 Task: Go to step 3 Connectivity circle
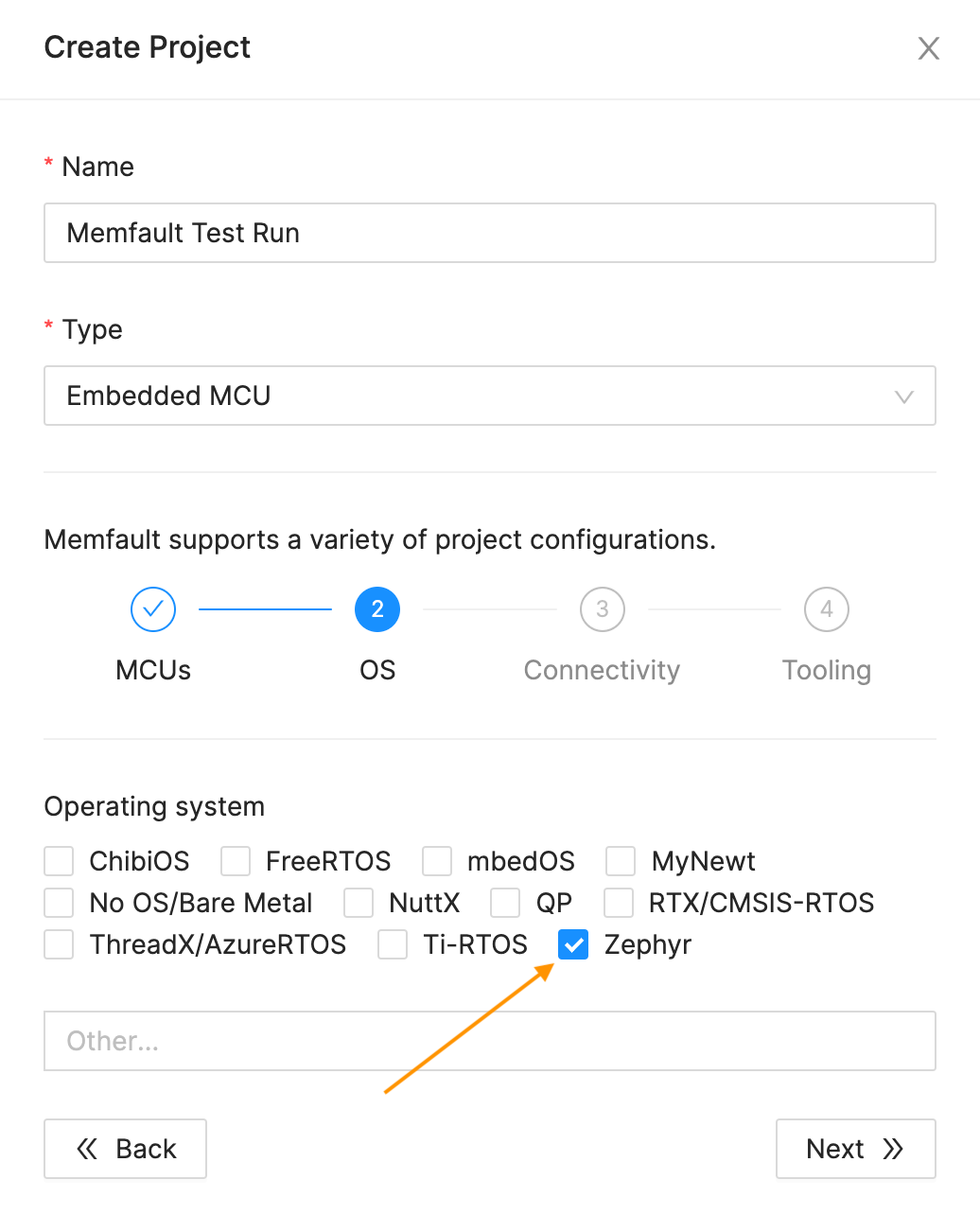pyautogui.click(x=602, y=609)
